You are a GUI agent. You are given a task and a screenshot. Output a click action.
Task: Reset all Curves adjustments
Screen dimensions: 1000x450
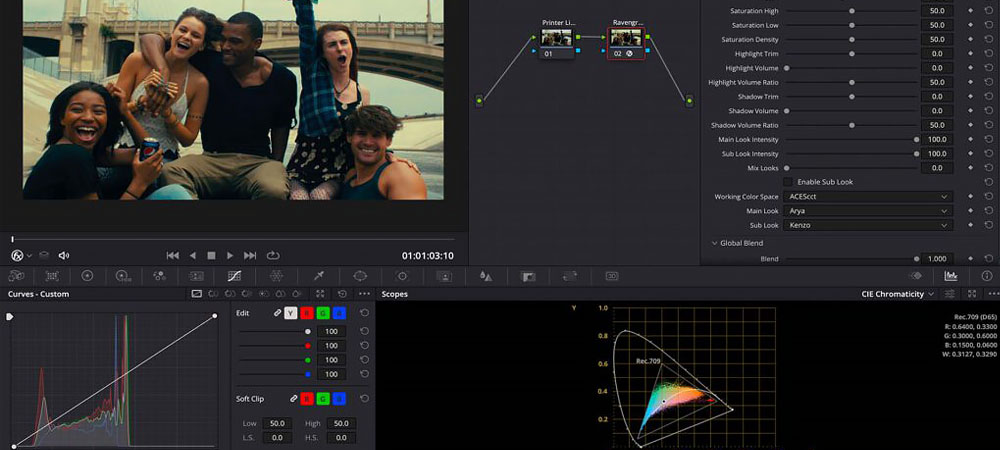coord(342,294)
